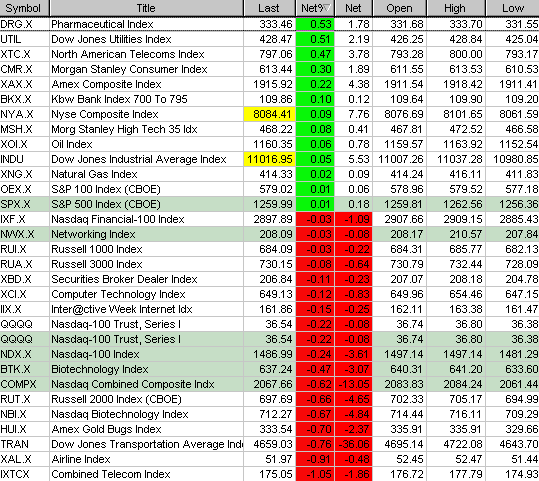Image resolution: width=539 pixels, height=481 pixels.
Task: Sort by the Open column header
Action: pos(399,8)
